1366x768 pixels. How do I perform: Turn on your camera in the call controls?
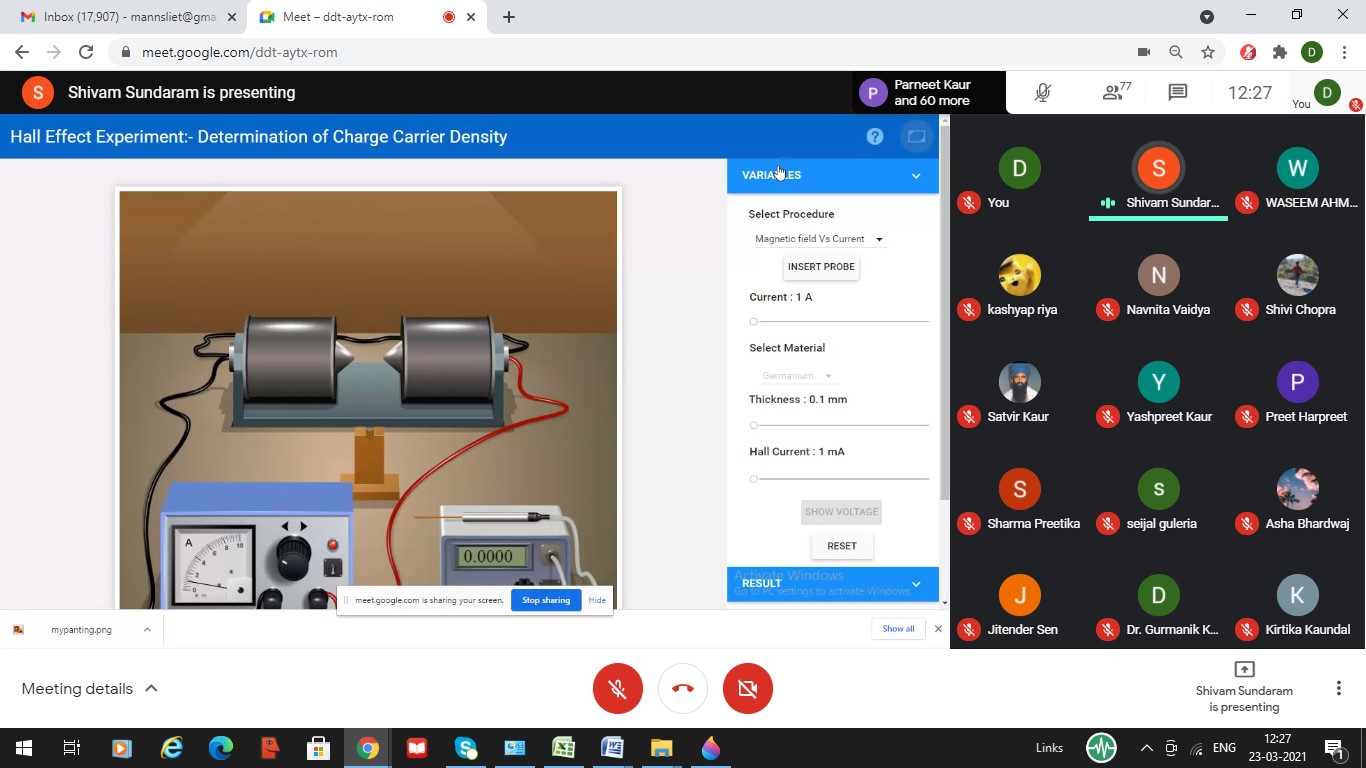(x=747, y=688)
